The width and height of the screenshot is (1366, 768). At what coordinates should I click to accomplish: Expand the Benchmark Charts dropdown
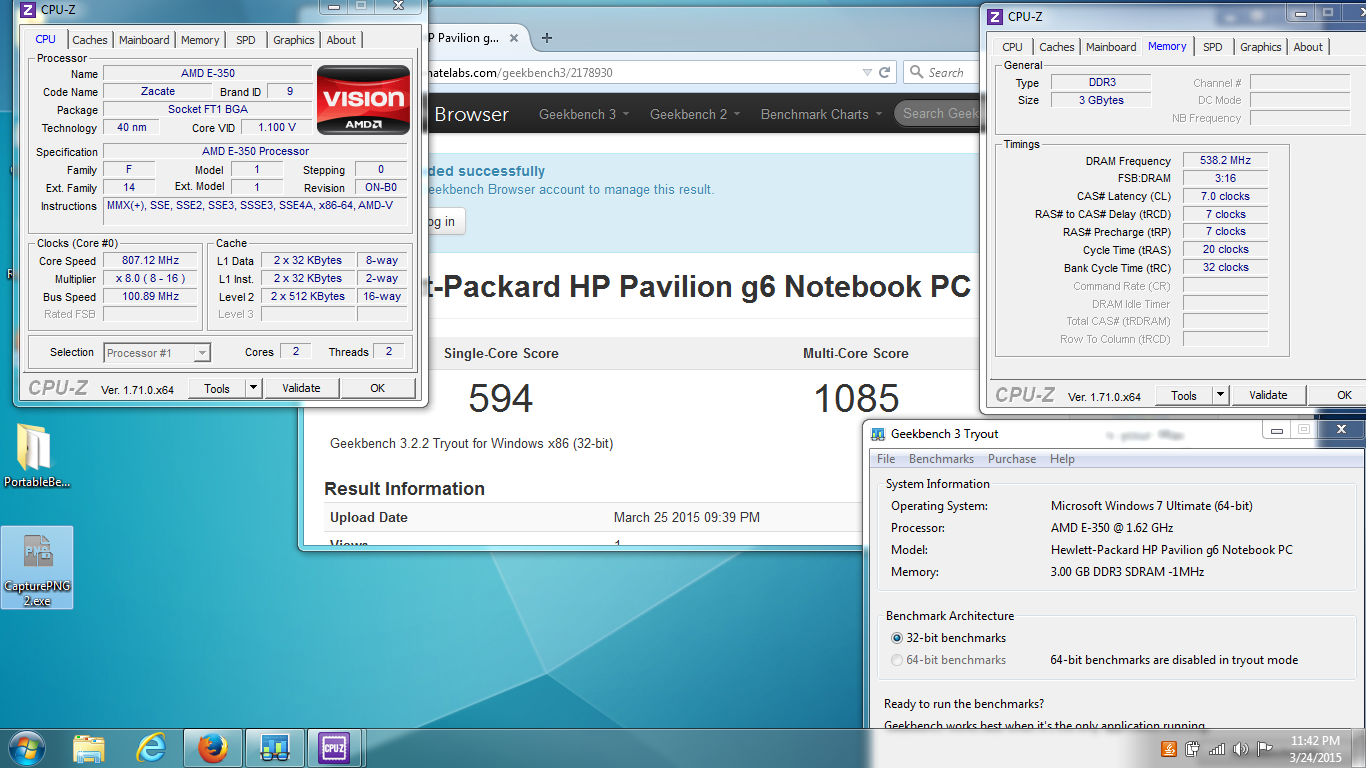coord(821,114)
